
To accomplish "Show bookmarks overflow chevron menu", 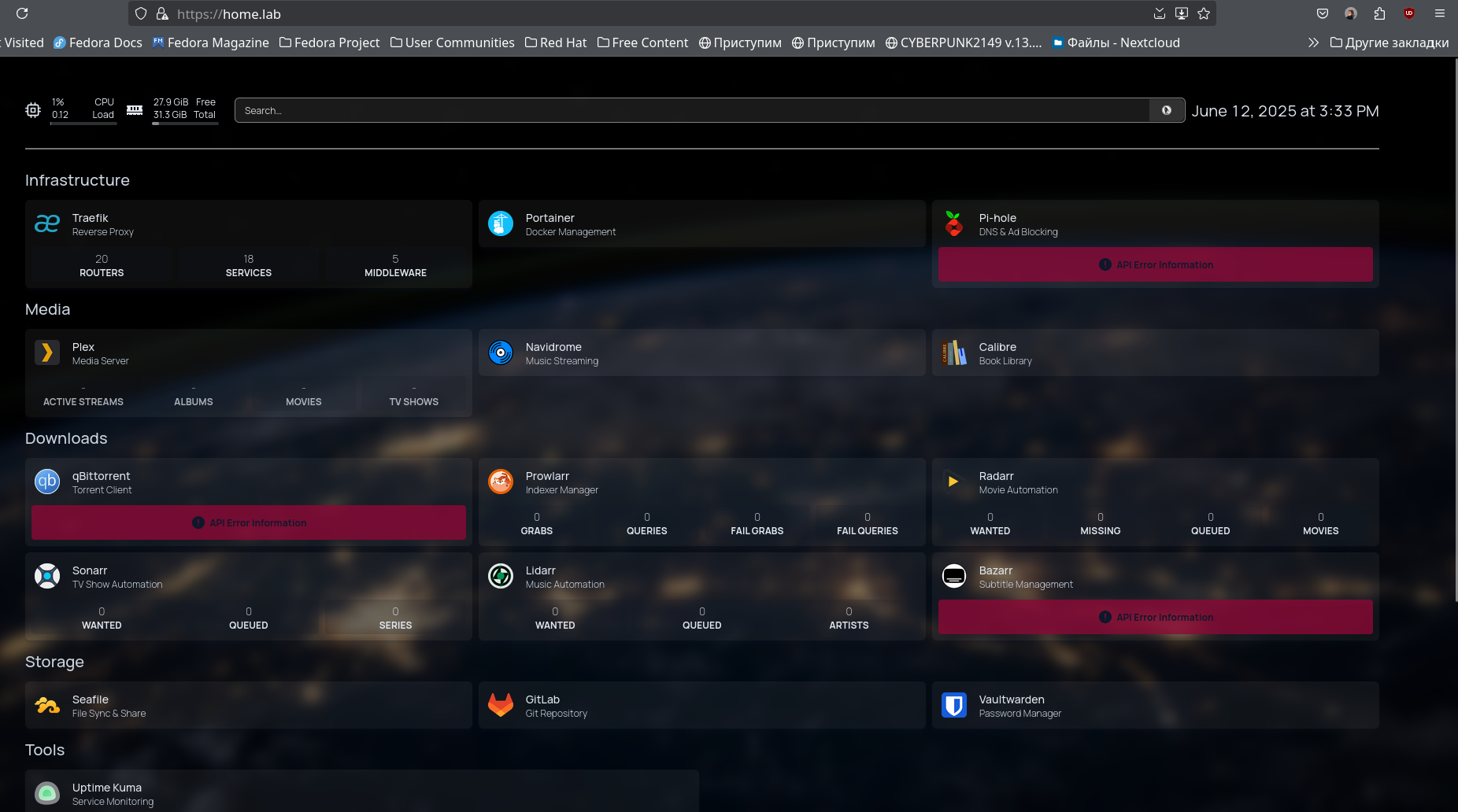I will click(1313, 42).
